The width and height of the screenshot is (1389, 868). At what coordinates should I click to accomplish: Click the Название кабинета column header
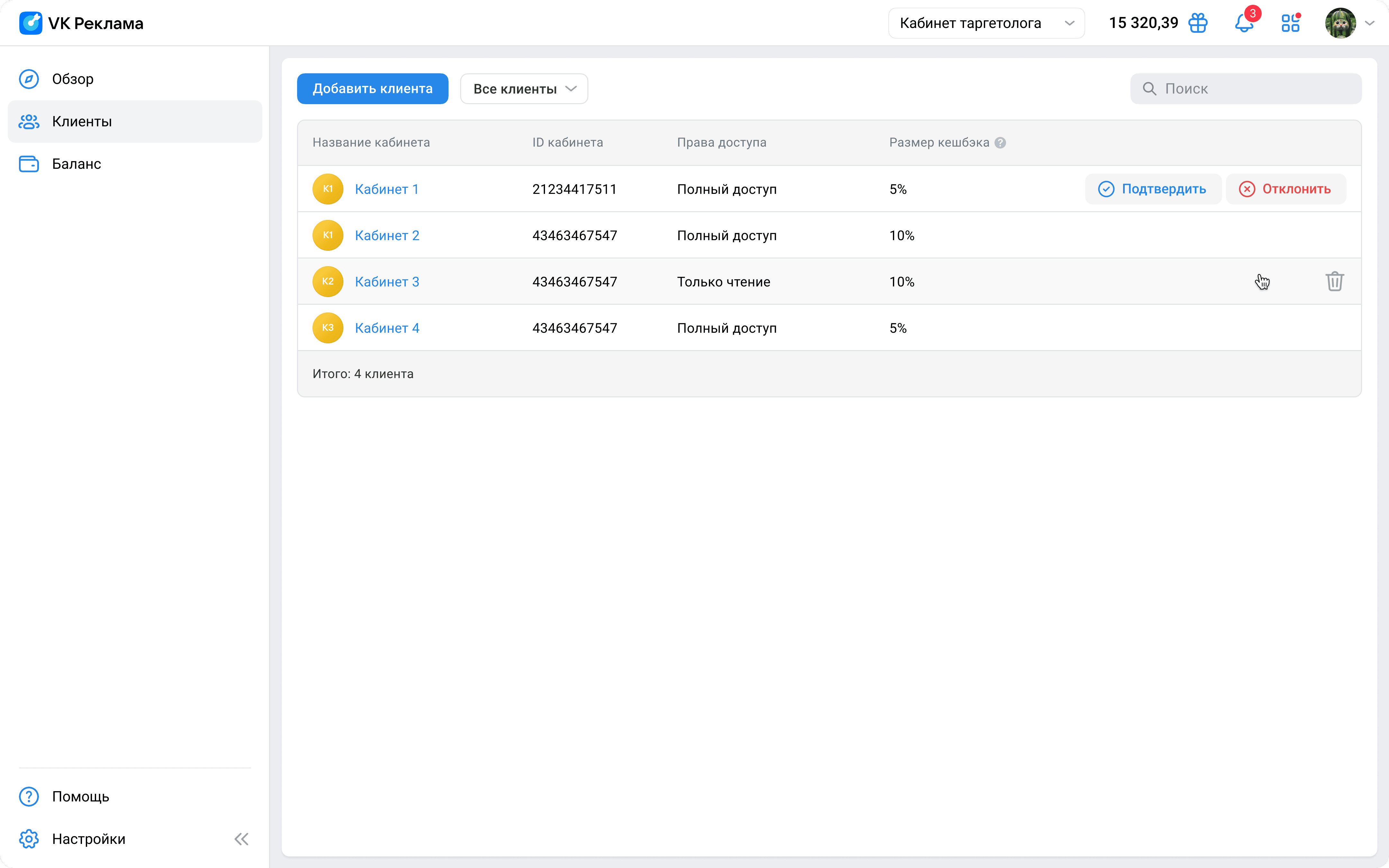click(x=371, y=142)
